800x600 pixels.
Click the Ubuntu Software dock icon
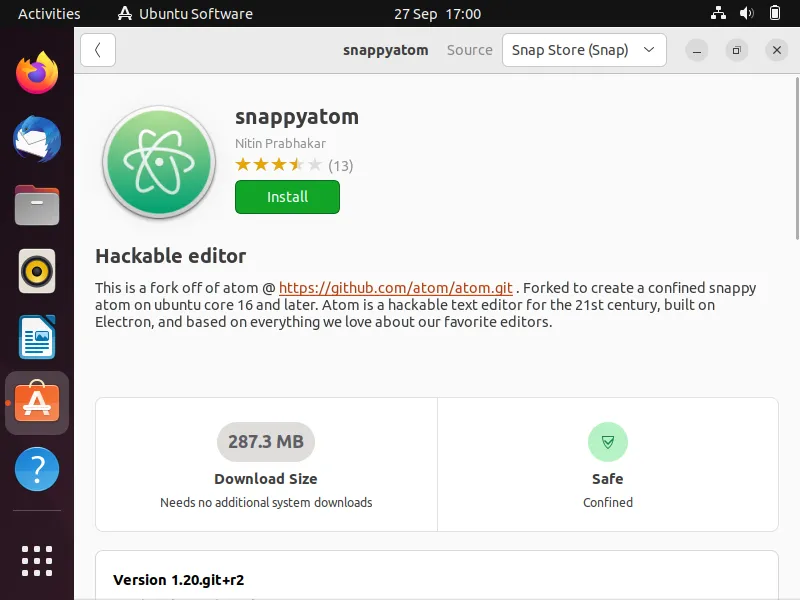tap(37, 403)
